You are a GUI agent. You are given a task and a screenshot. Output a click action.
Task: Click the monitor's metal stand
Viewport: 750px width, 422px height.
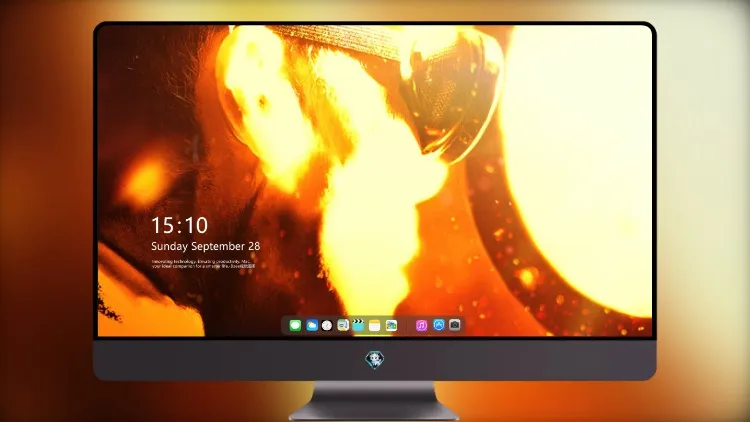coord(374,401)
